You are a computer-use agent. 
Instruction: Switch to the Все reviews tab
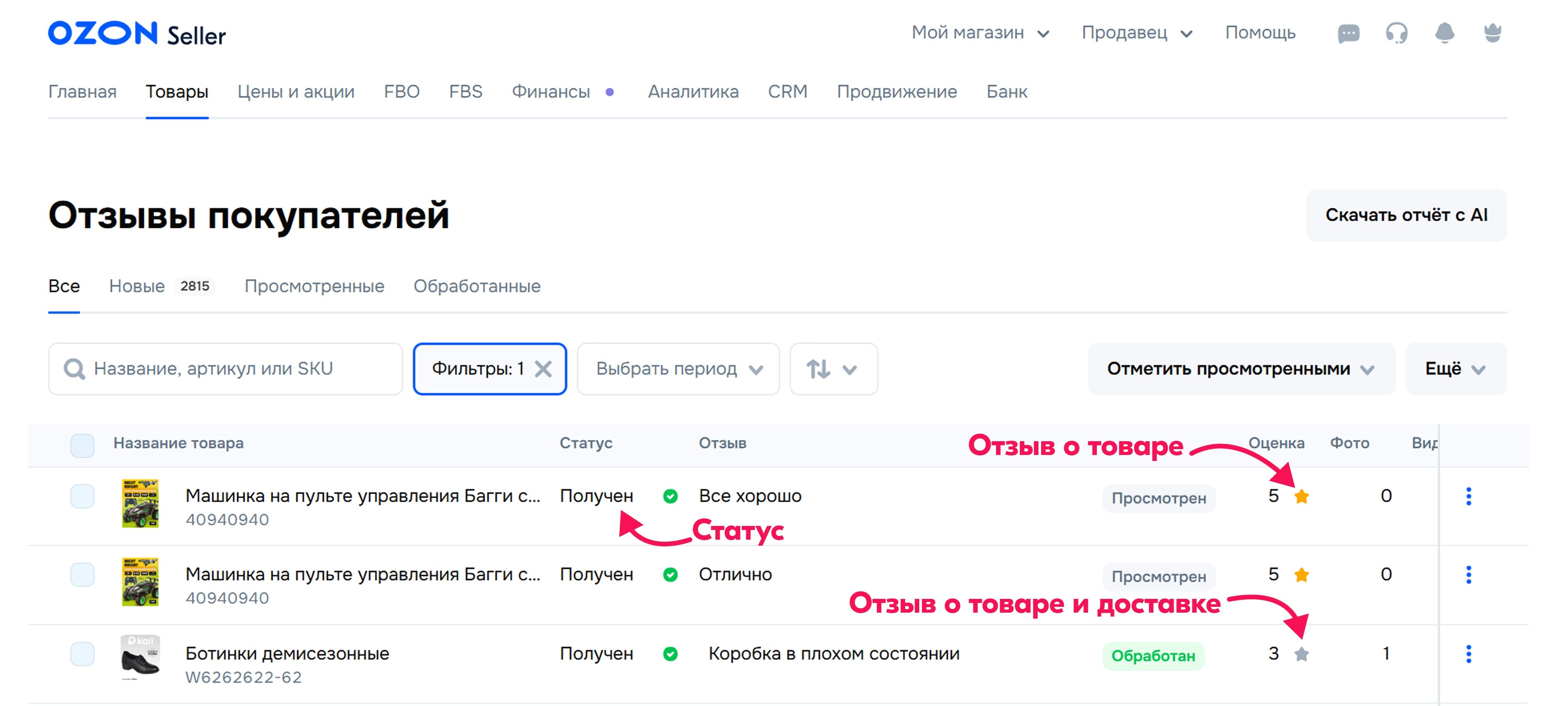coord(64,286)
